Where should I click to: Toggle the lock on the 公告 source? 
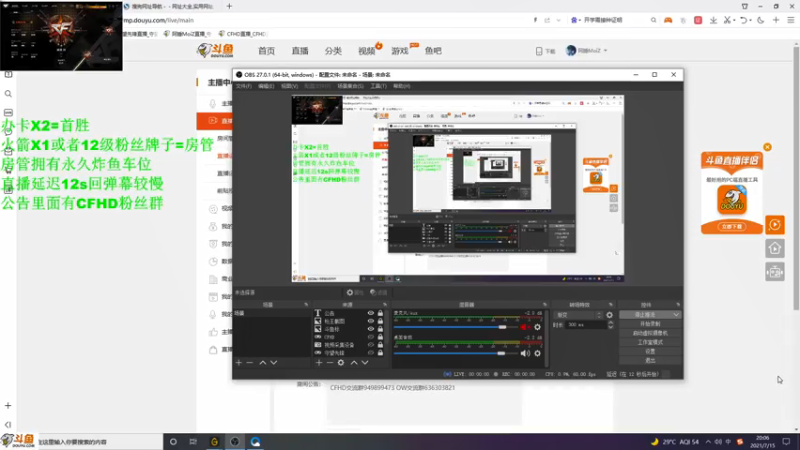(x=380, y=313)
